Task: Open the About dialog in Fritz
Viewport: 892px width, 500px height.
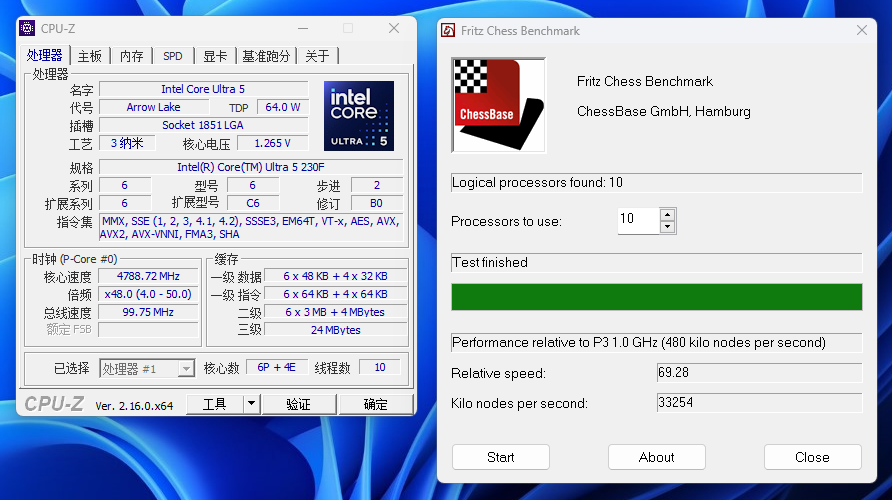Action: point(656,457)
